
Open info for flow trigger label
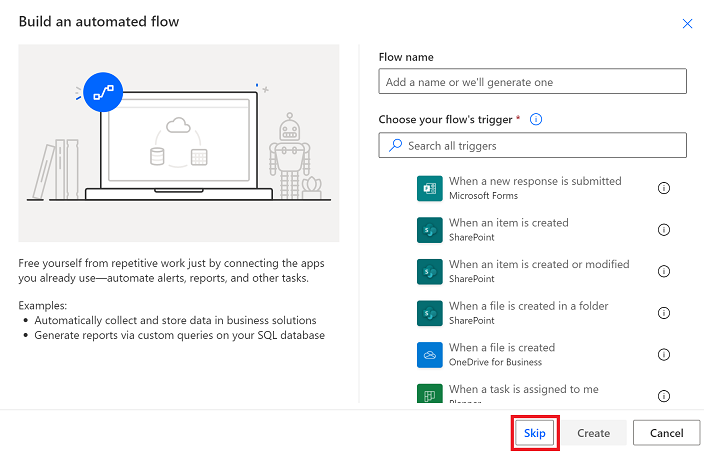[536, 119]
